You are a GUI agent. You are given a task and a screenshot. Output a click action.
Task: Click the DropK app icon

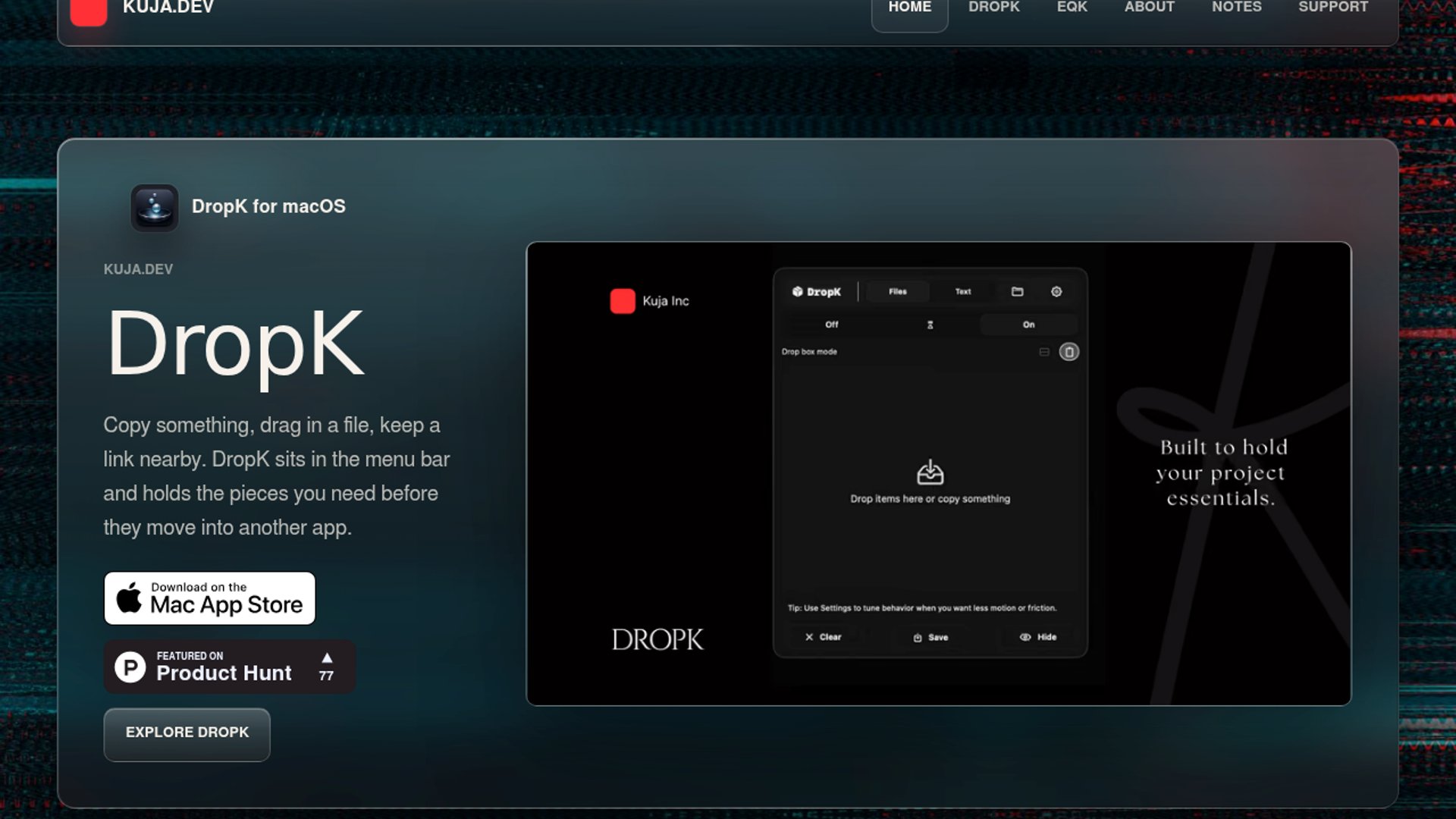tap(155, 207)
